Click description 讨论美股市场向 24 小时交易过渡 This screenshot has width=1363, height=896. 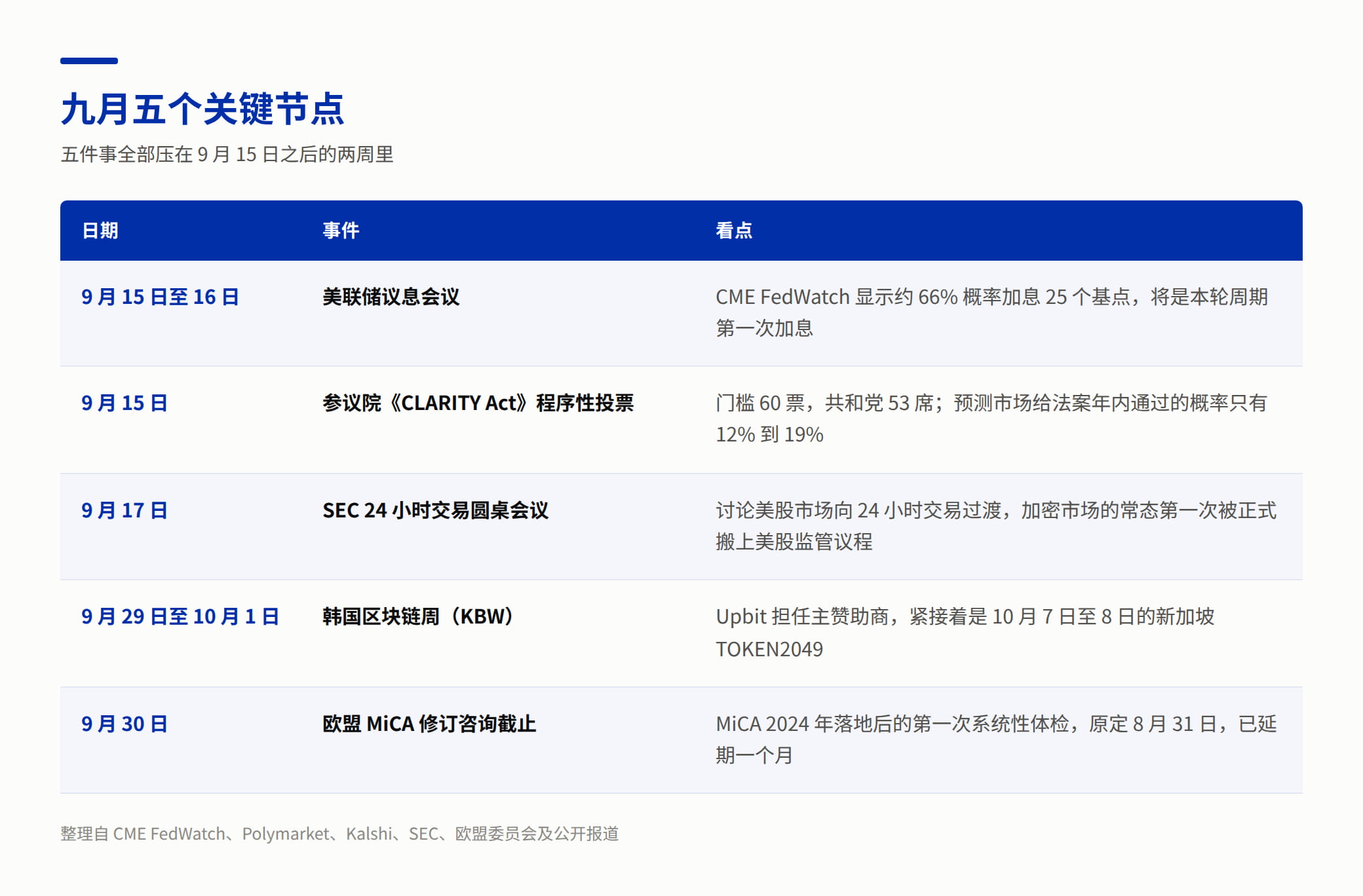point(996,526)
